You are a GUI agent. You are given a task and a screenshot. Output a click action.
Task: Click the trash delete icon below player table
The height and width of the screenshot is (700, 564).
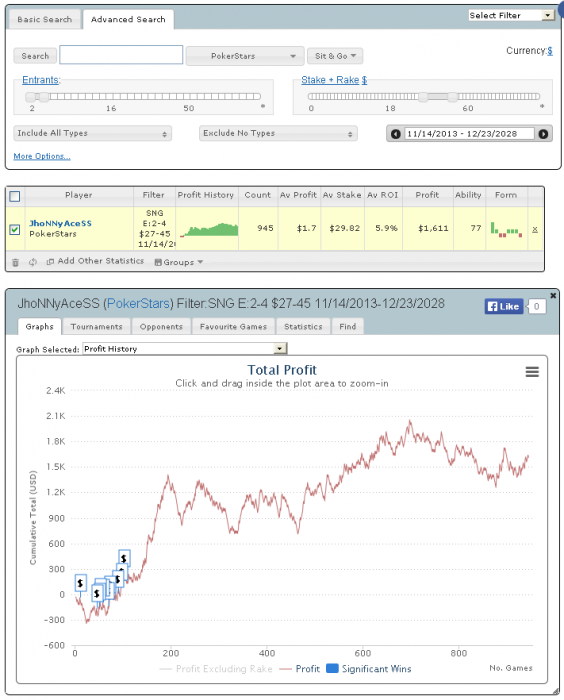click(x=15, y=262)
